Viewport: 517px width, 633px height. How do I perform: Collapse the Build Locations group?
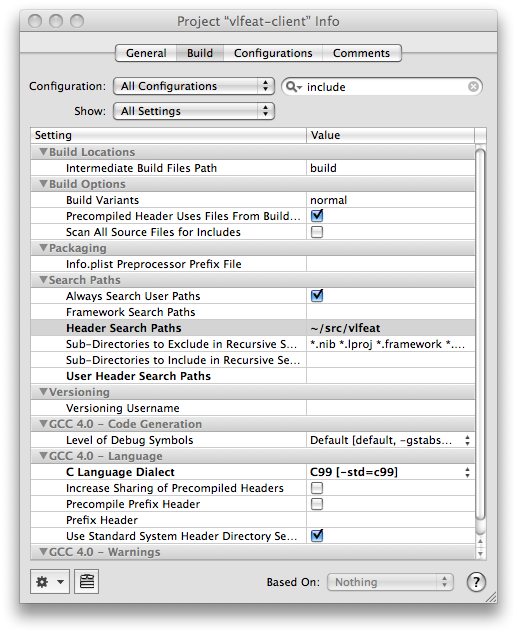(43, 152)
